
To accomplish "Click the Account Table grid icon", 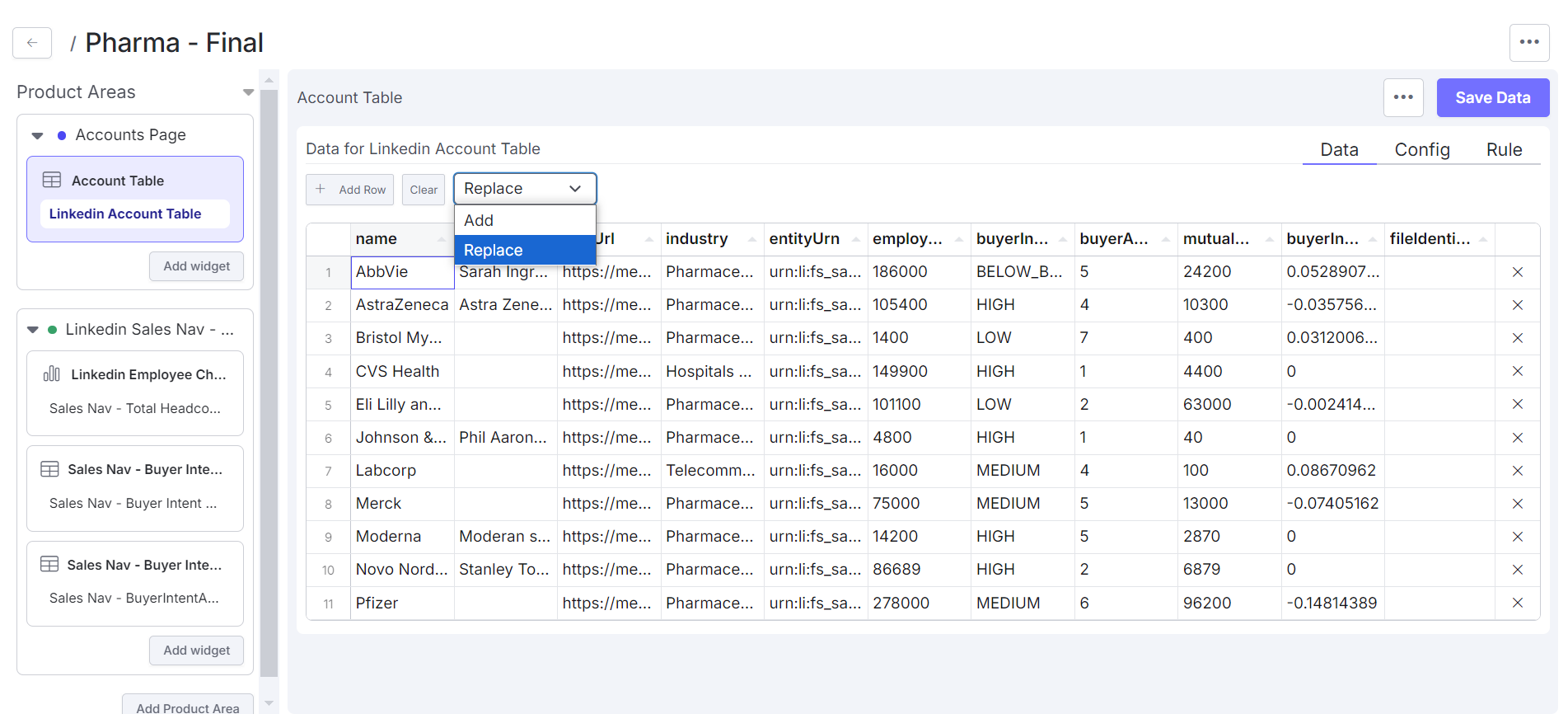I will [x=52, y=181].
